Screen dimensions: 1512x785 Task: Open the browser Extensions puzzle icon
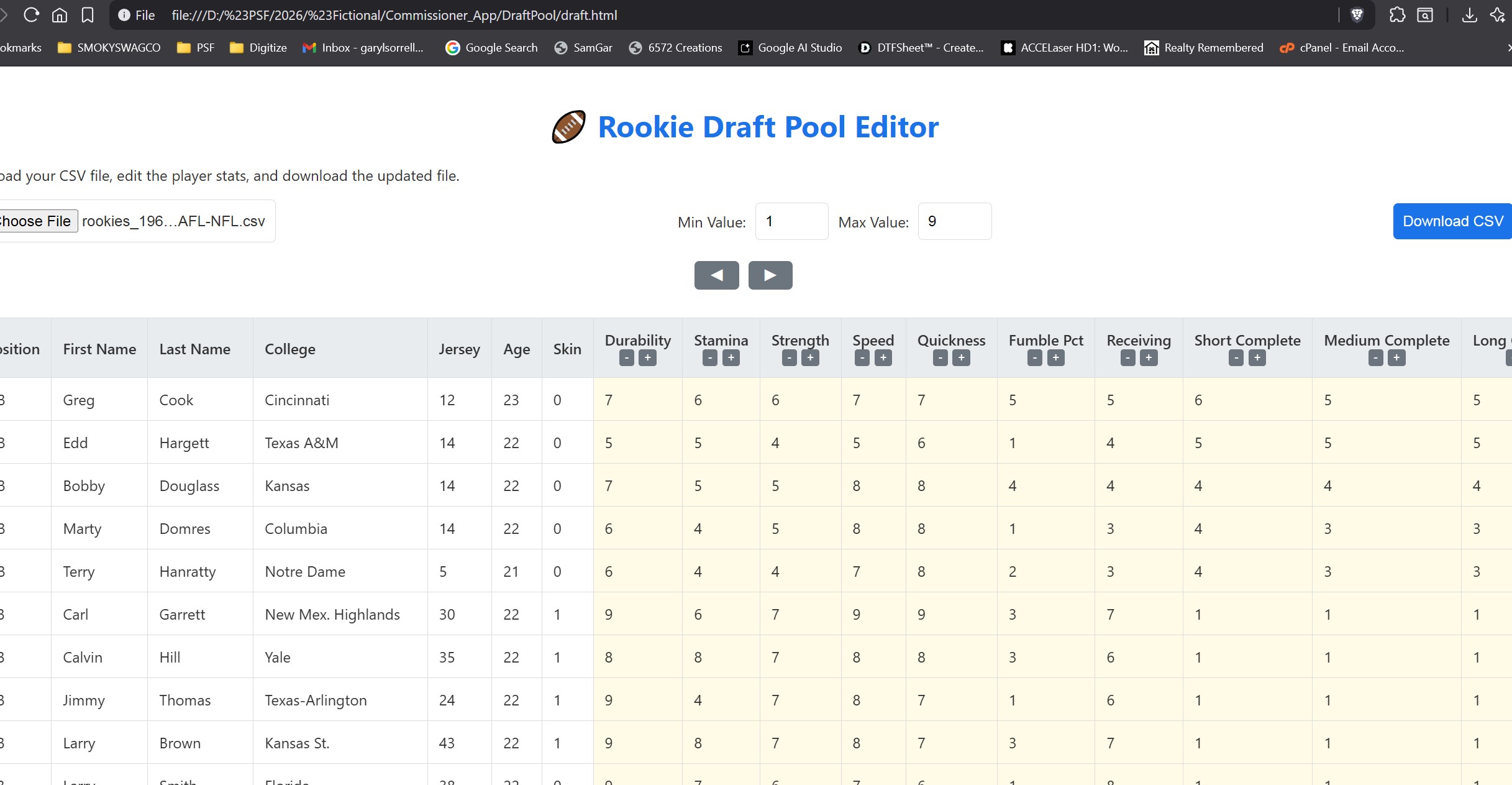point(1397,15)
